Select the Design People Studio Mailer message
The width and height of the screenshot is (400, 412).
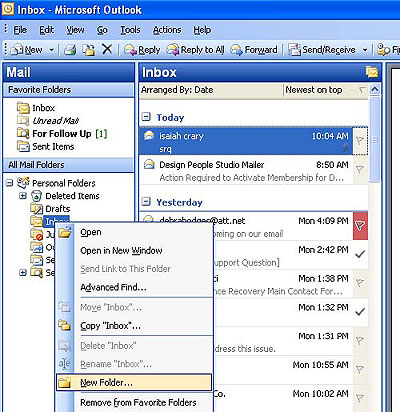[246, 170]
